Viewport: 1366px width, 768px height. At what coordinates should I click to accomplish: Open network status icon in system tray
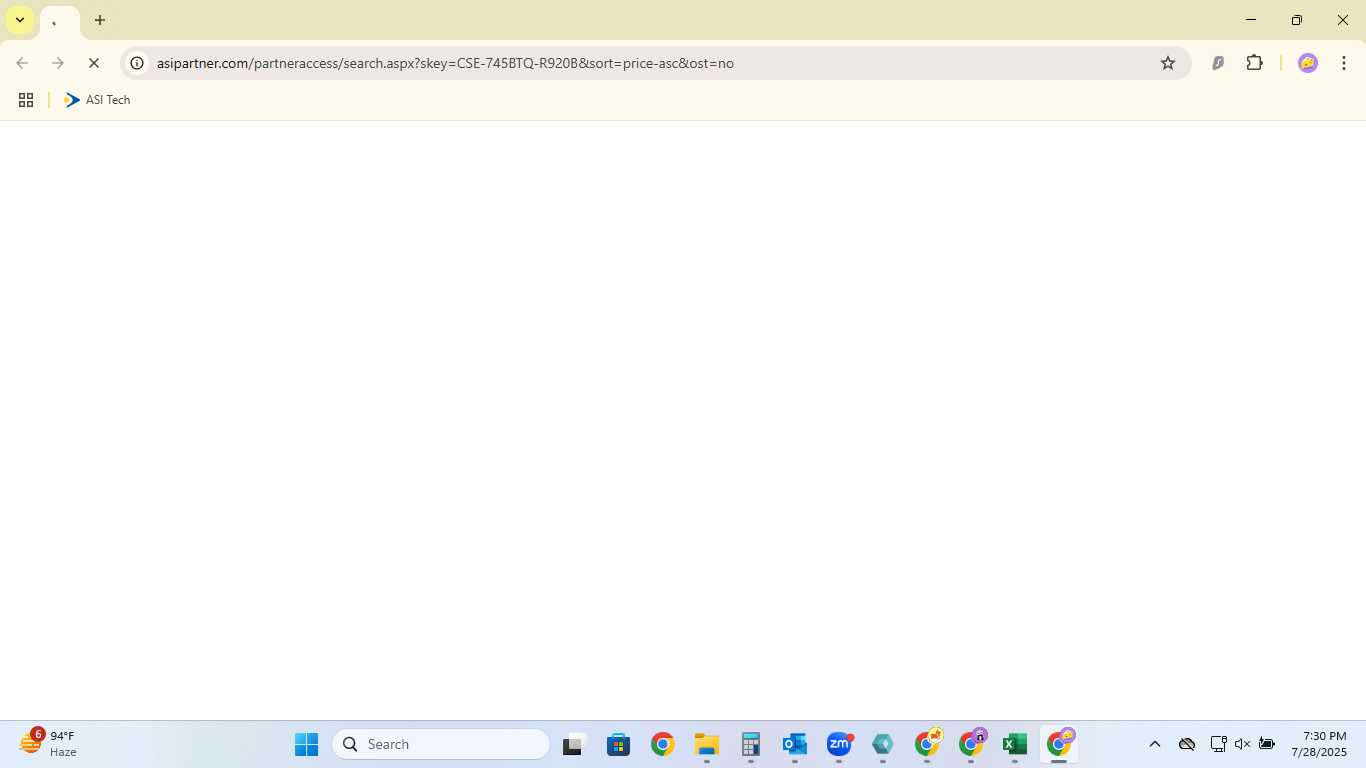point(1218,744)
